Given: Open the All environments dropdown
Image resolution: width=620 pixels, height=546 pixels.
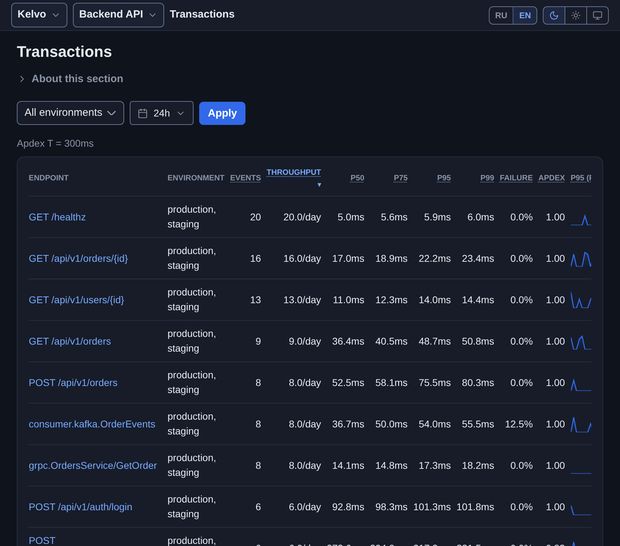Looking at the screenshot, I should click(70, 113).
